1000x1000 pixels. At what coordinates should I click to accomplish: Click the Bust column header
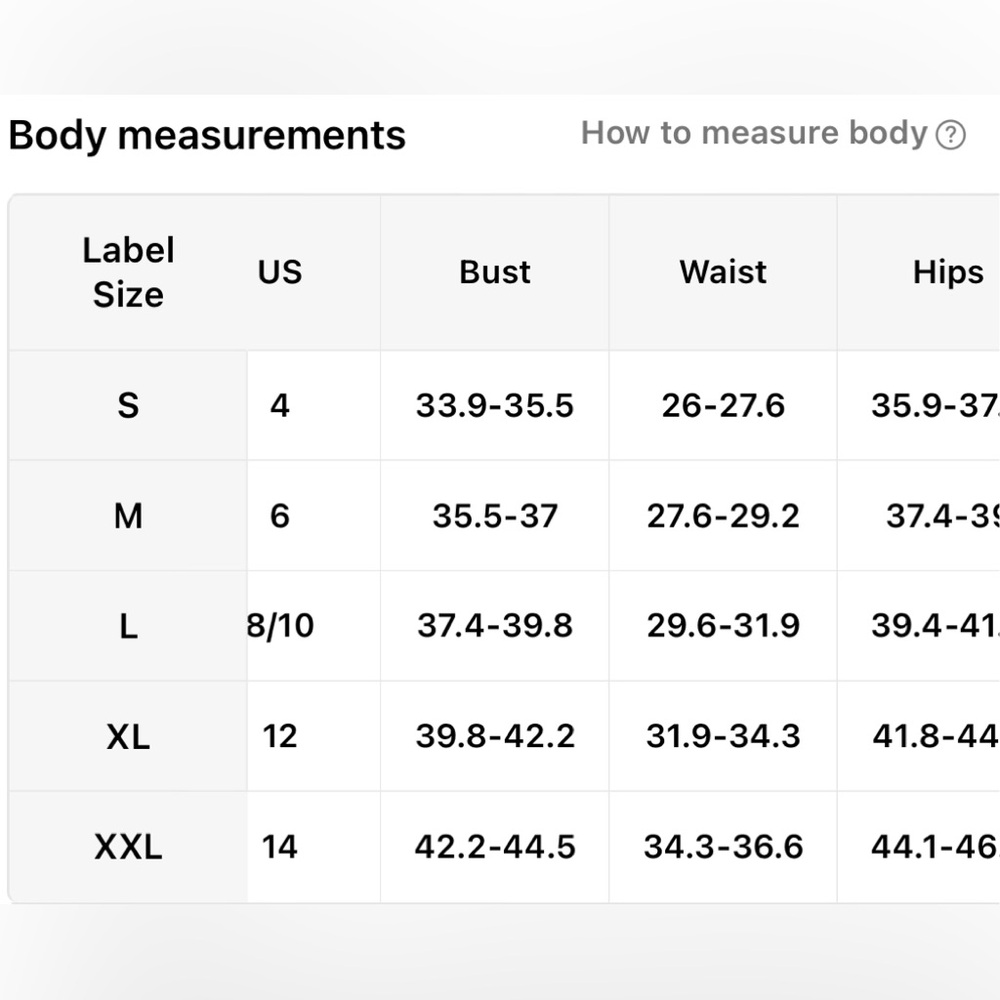click(495, 272)
